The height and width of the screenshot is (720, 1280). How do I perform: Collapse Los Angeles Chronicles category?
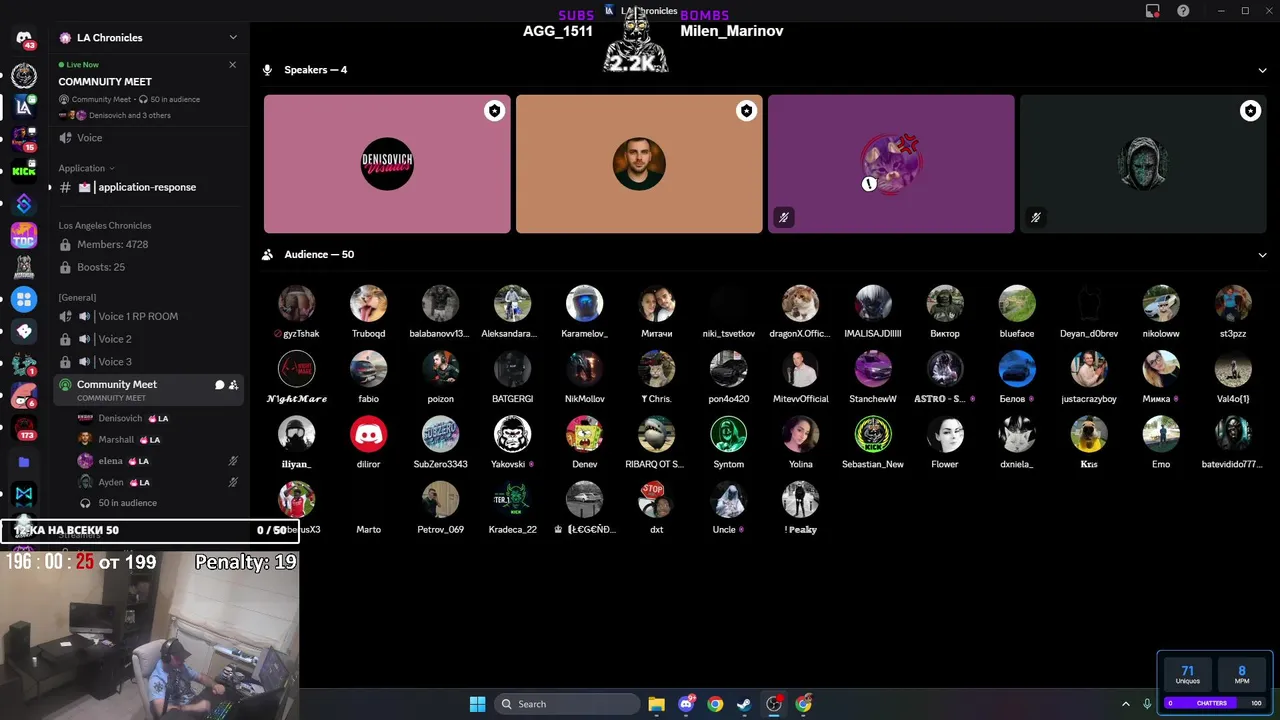(x=105, y=226)
